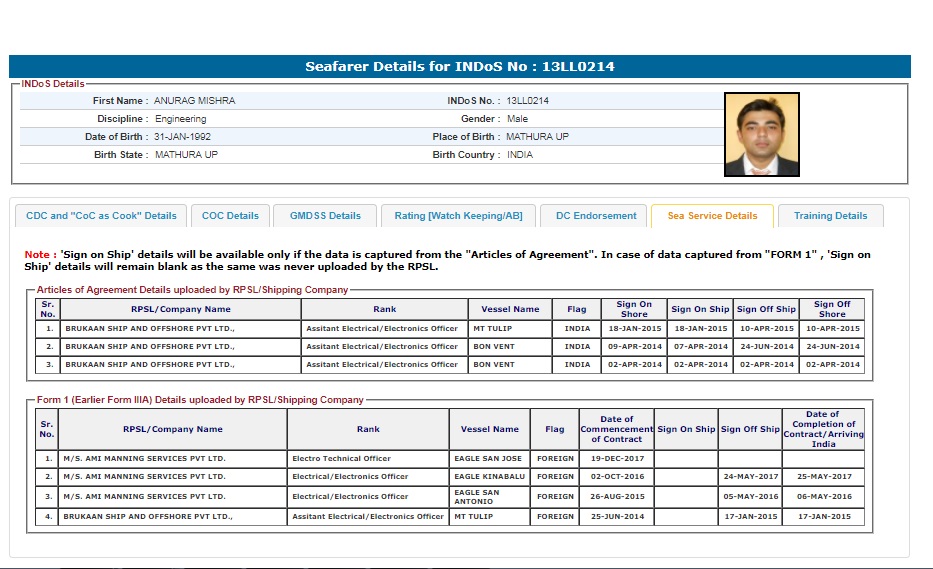The image size is (933, 569).
Task: Click the Electro Technical Officer rank cell
Action: [342, 459]
